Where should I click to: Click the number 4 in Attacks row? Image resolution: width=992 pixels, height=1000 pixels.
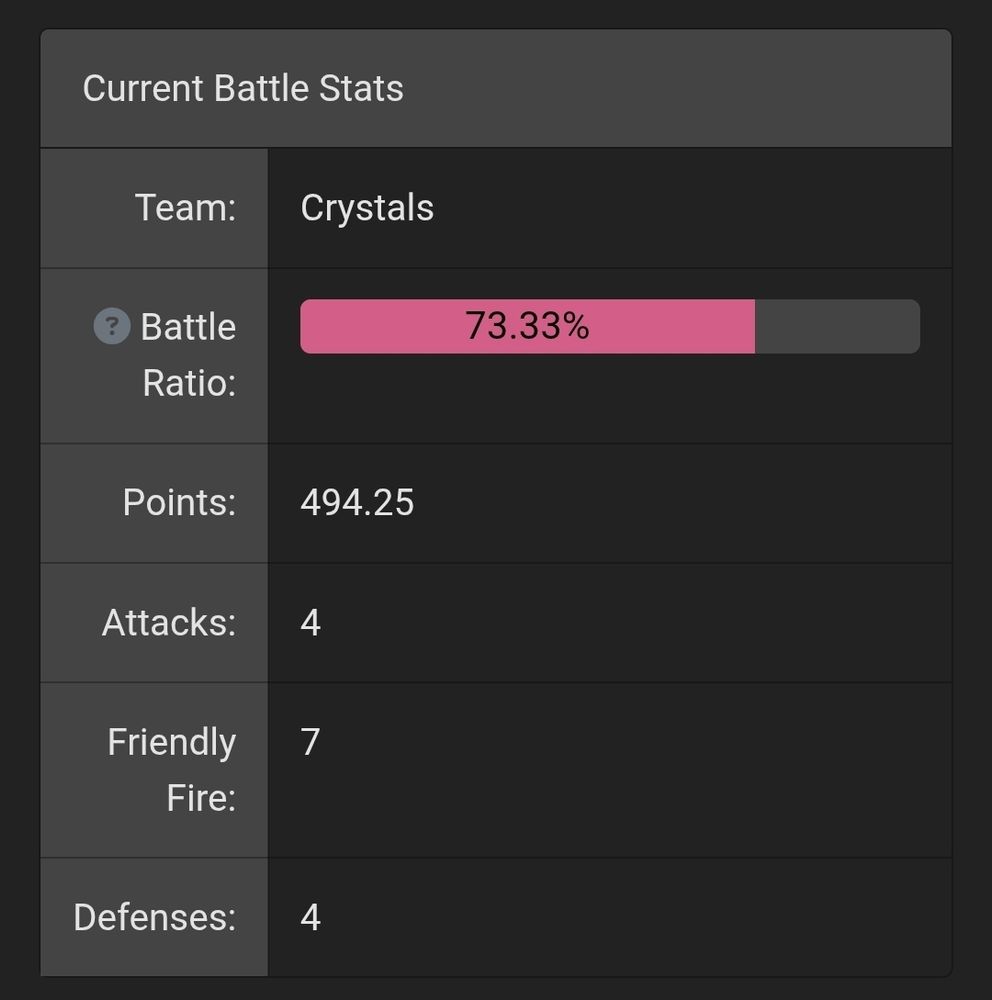pyautogui.click(x=311, y=622)
